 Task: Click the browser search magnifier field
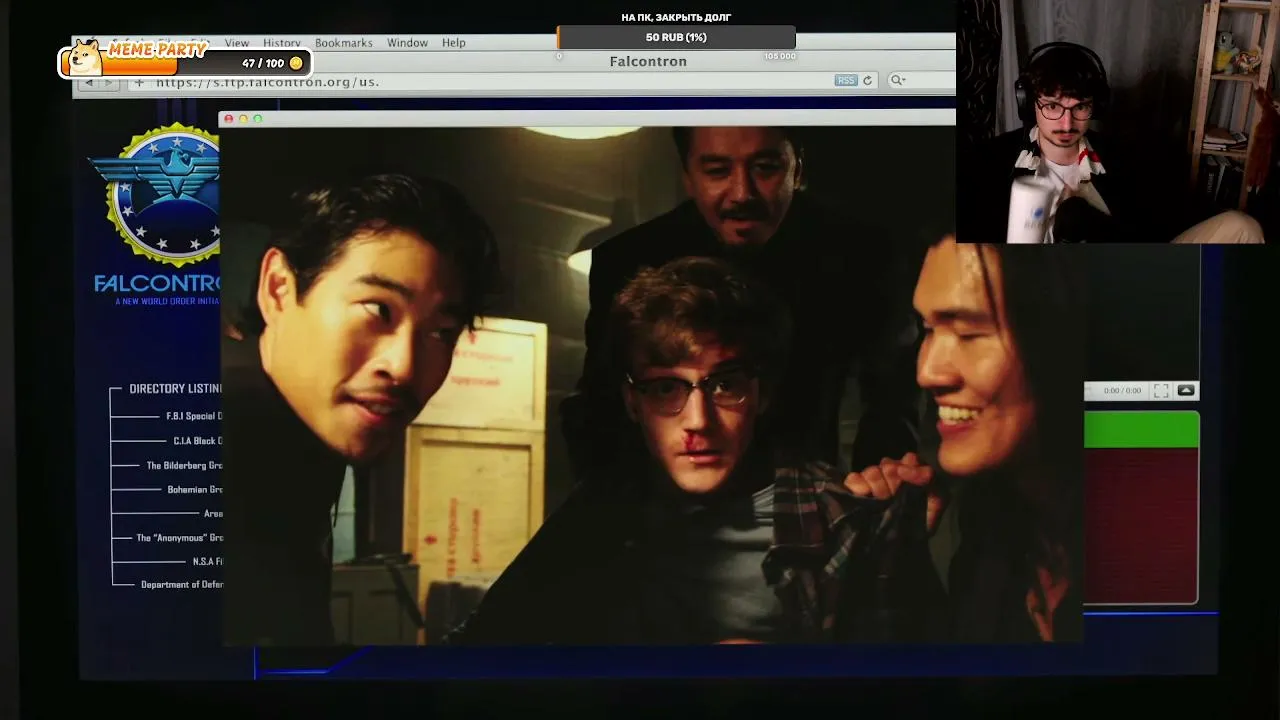tap(920, 80)
